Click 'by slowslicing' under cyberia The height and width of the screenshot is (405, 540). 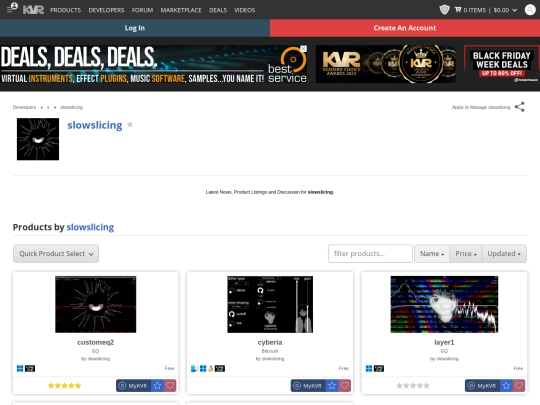click(270, 359)
